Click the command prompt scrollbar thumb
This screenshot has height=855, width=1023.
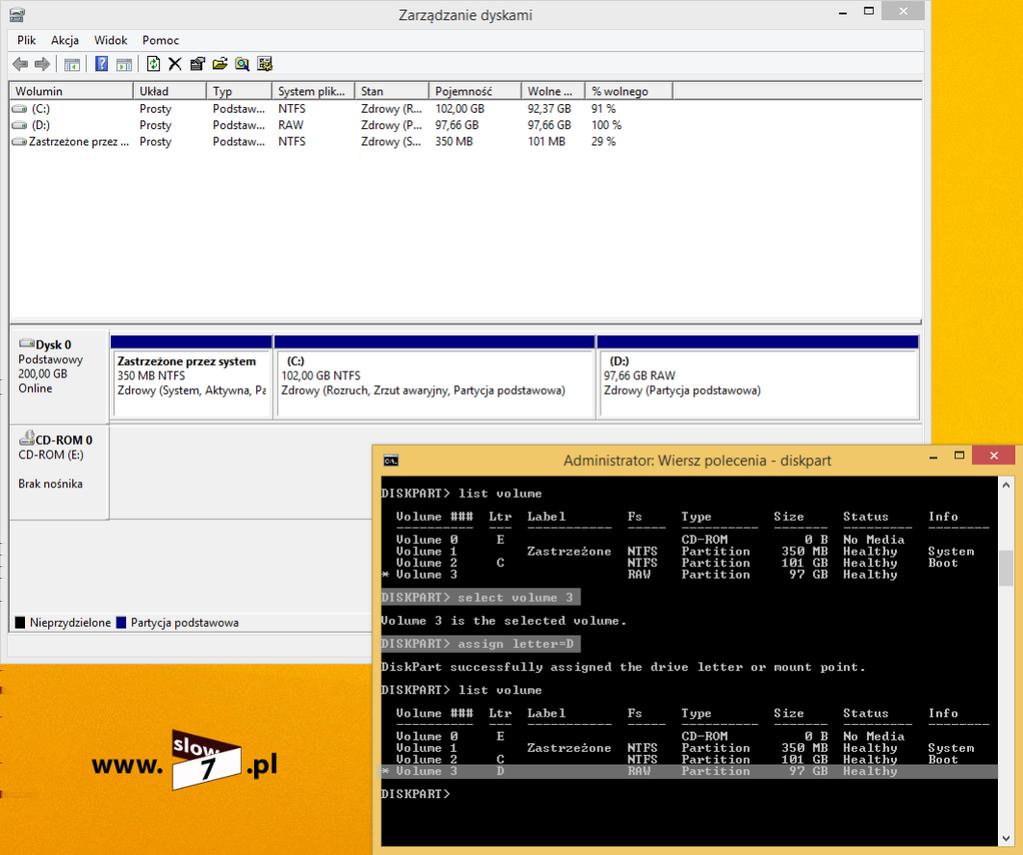pos(1005,568)
